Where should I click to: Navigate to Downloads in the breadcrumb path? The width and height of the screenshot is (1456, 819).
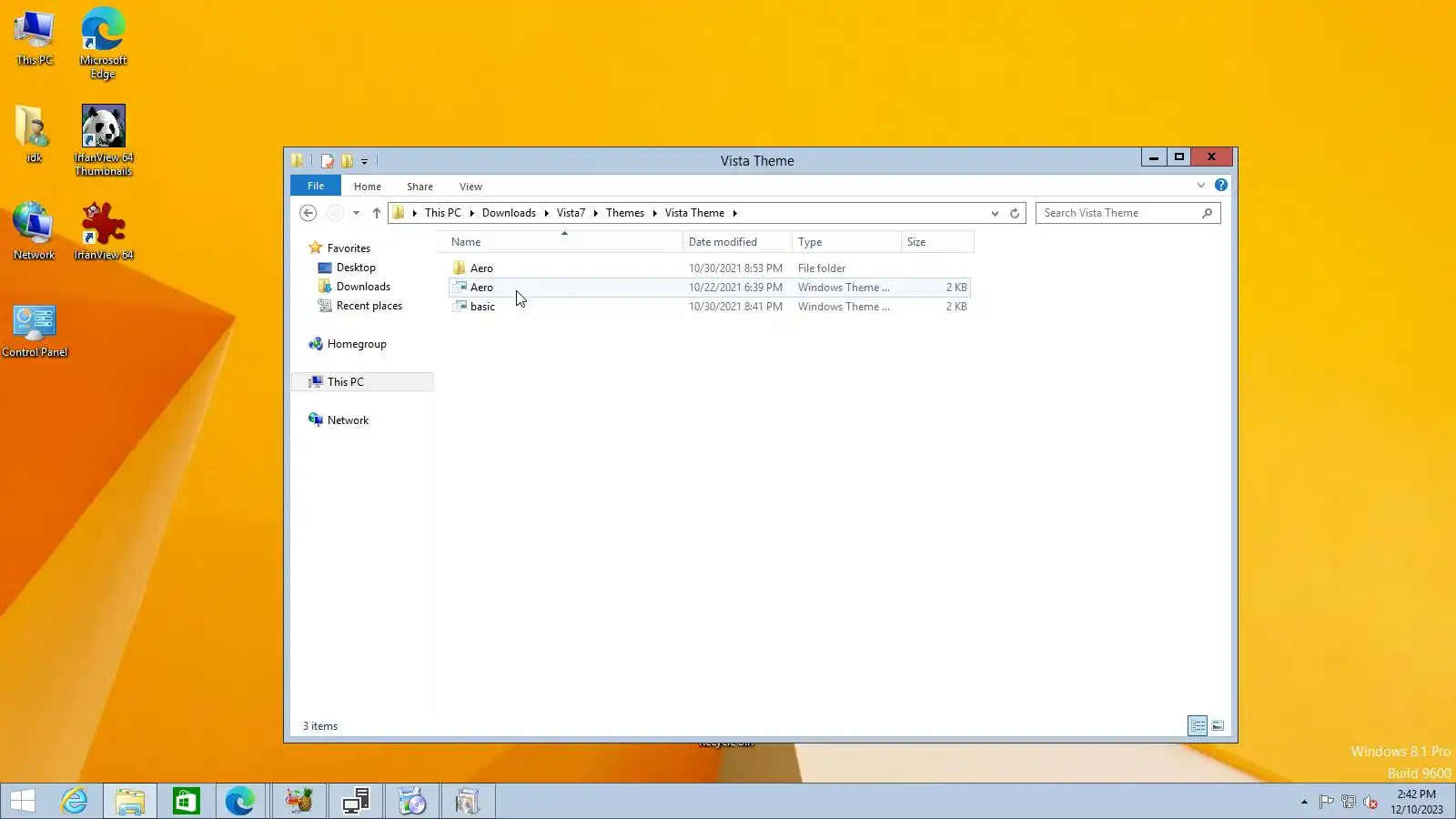click(509, 213)
